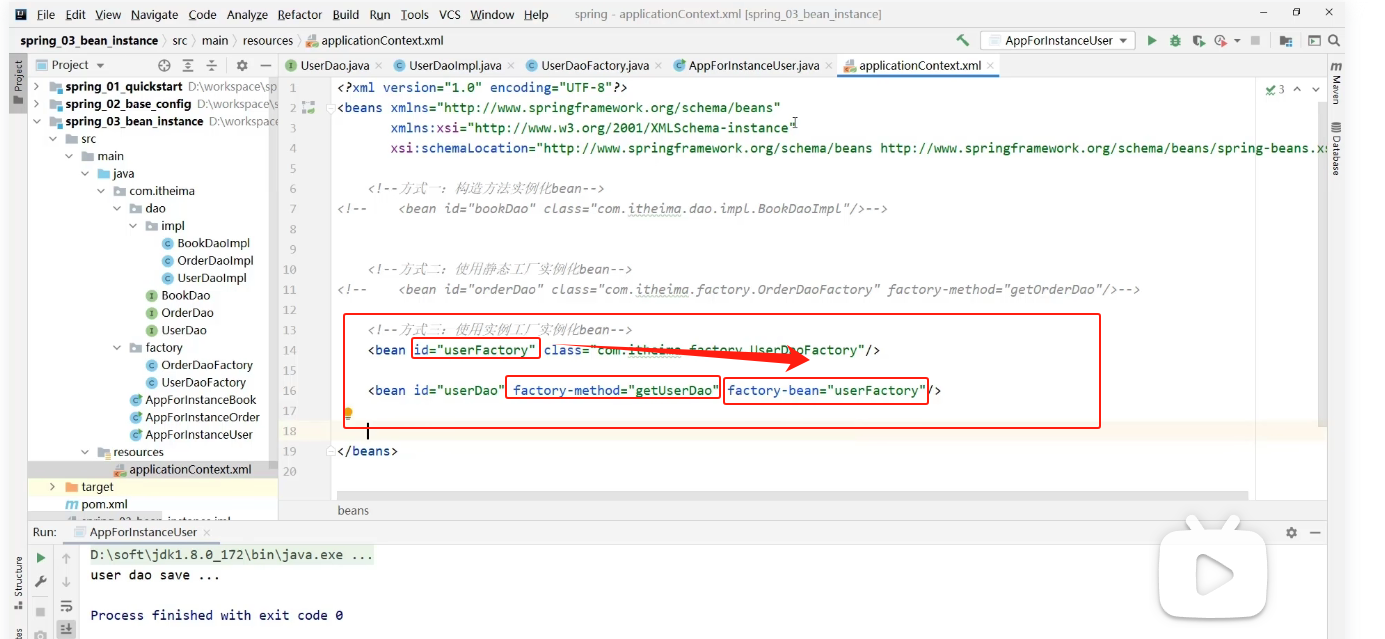Click the Run panel stop square icon
This screenshot has width=1385, height=639.
click(41, 610)
